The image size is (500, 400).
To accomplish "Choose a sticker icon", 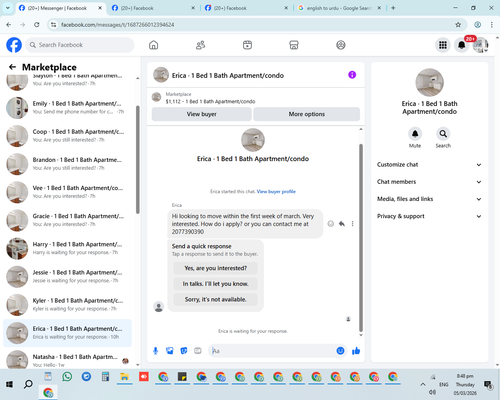I will pos(184,351).
